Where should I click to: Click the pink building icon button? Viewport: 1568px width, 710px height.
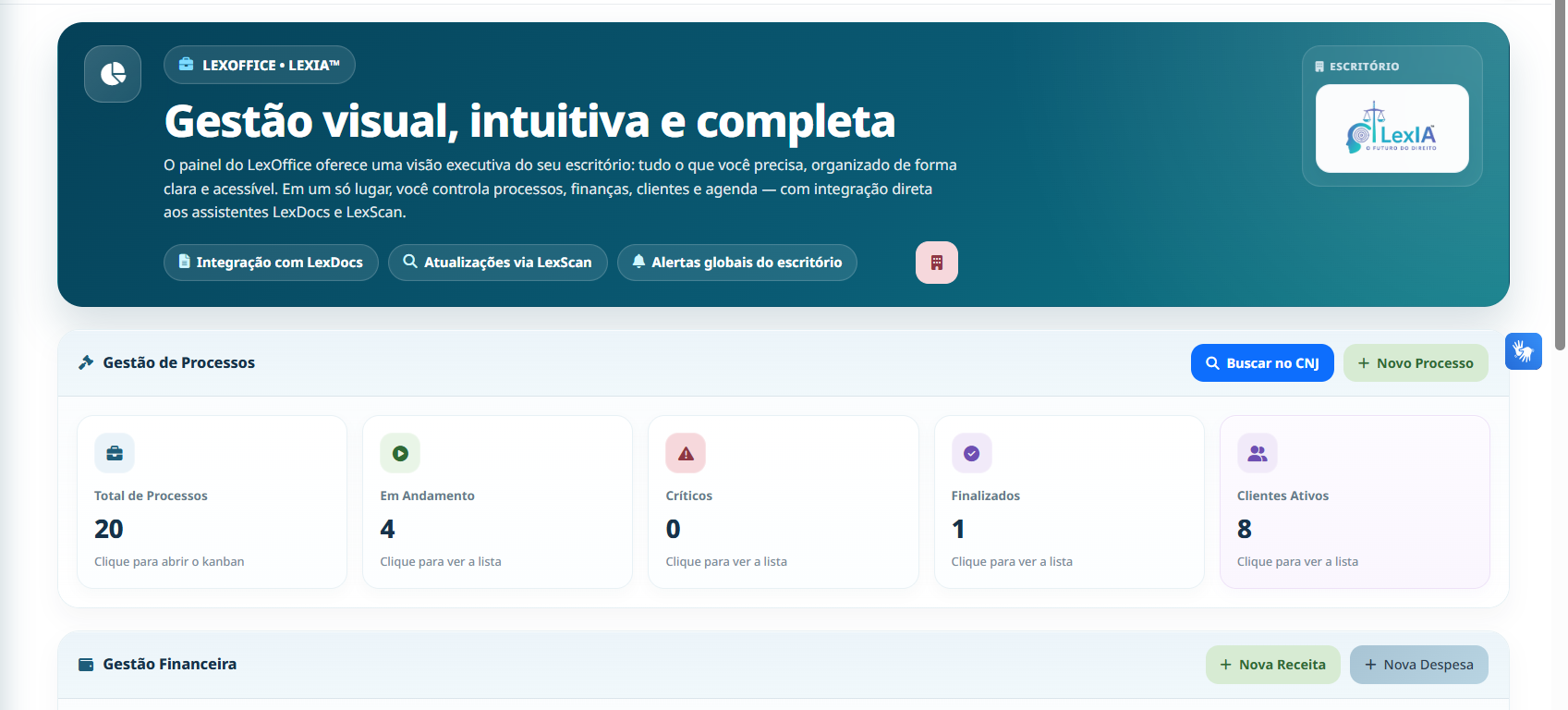pyautogui.click(x=936, y=263)
